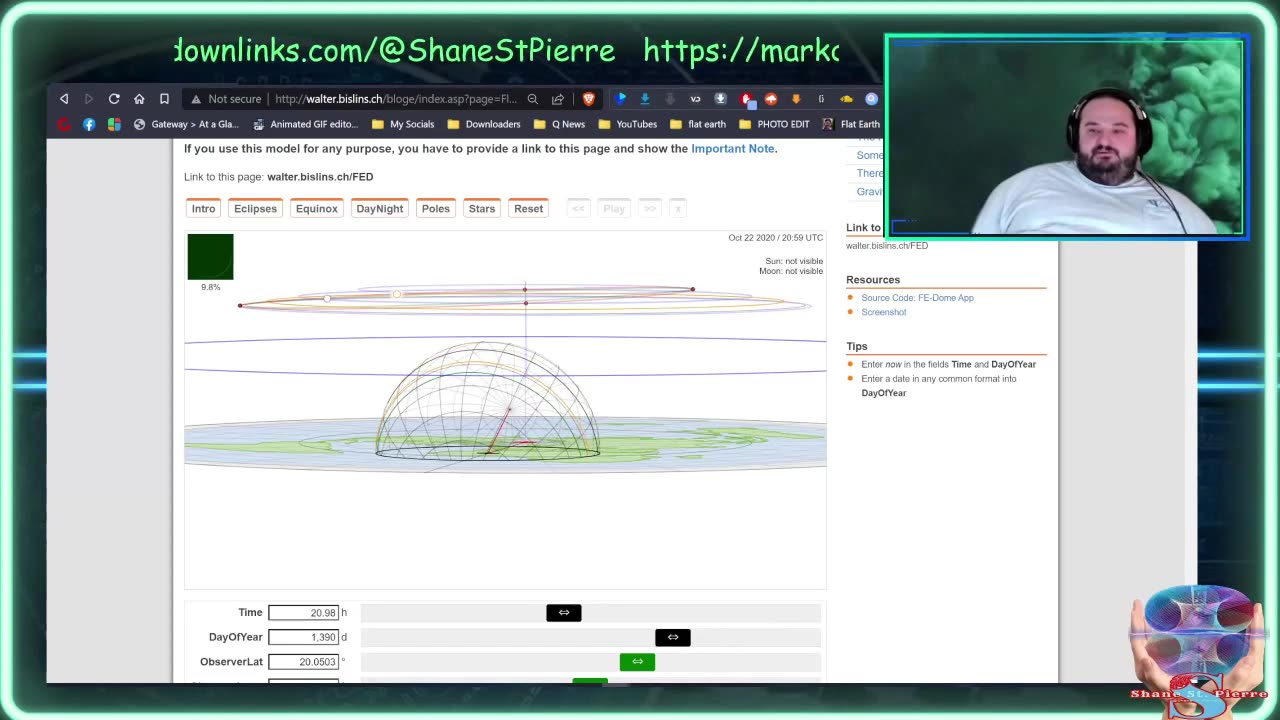Select the Equinox demo button
The image size is (1280, 720).
[316, 209]
